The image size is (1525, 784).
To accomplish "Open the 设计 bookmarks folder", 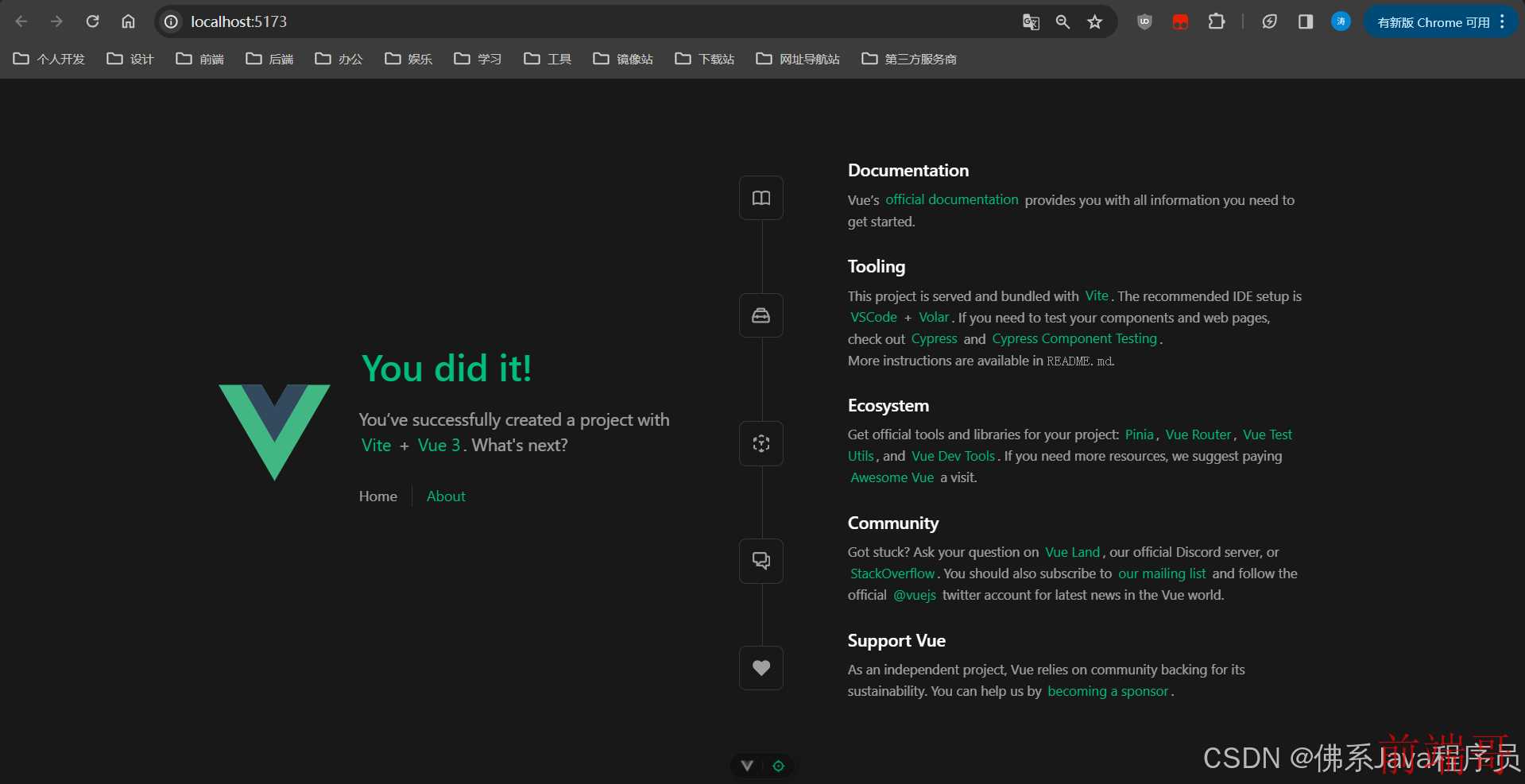I will pyautogui.click(x=130, y=59).
